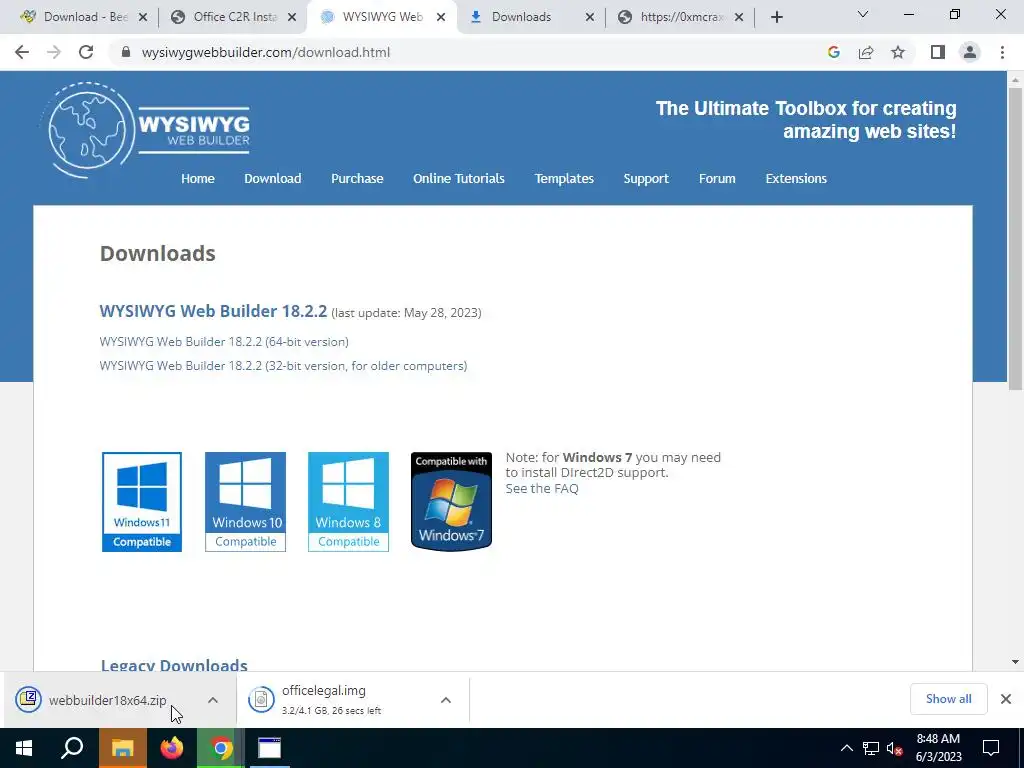Open the Windows Start menu
Screen dimensions: 1024x768
tap(24, 748)
